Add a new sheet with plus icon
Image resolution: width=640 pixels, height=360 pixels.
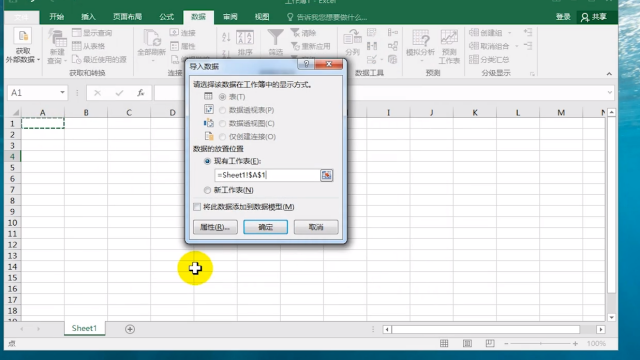[130, 329]
